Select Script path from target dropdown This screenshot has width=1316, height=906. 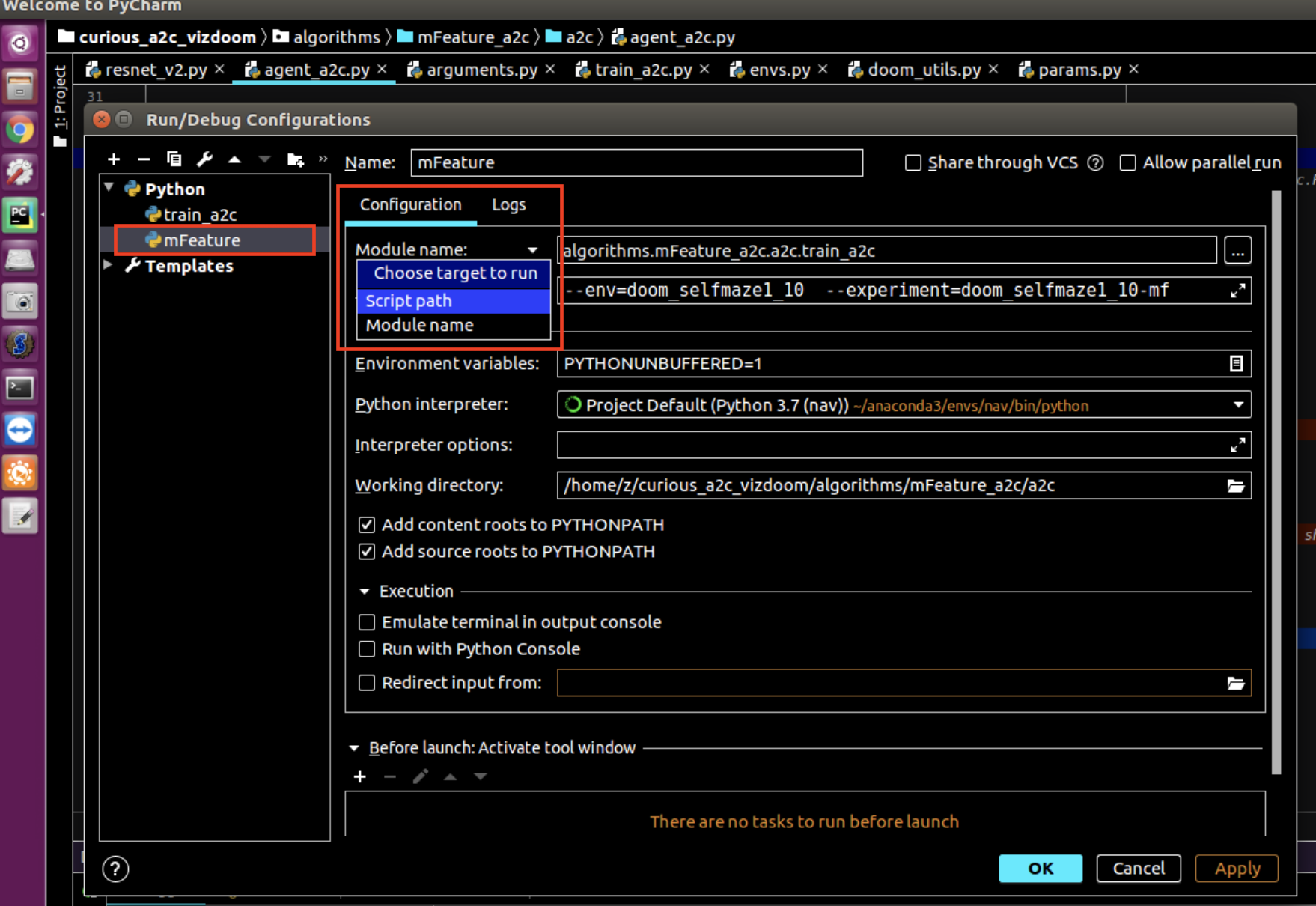click(408, 300)
